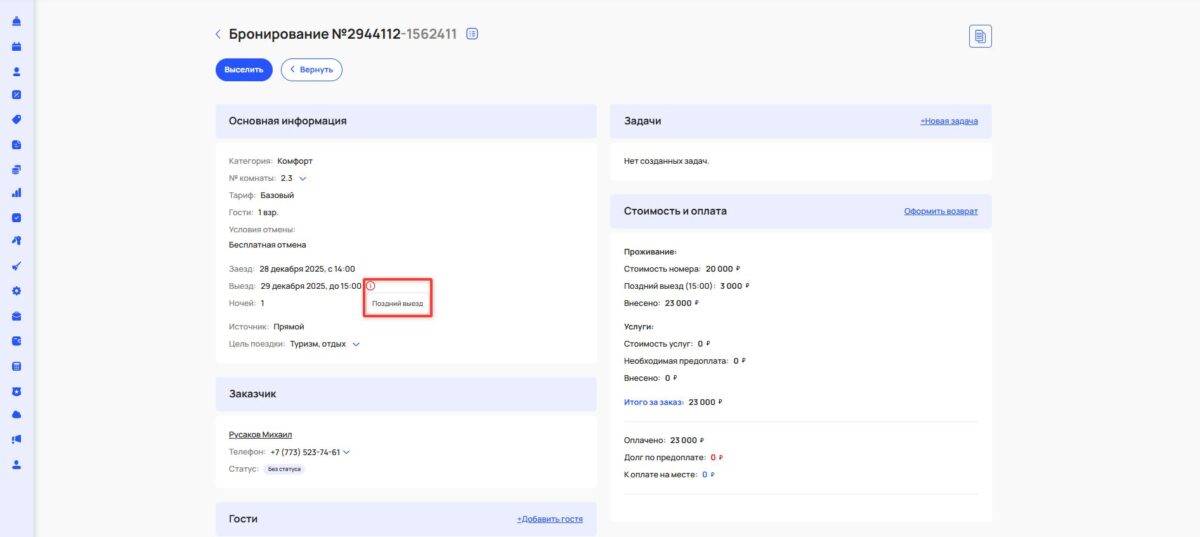The height and width of the screenshot is (537, 1200).
Task: Go back using arrow before Бронирование title
Action: tap(218, 34)
